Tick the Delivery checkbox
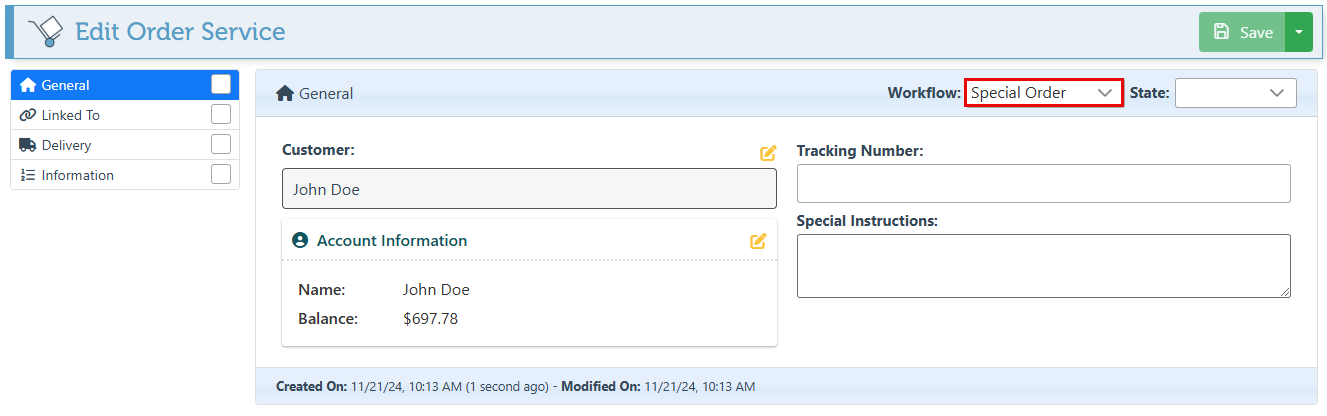 coord(221,145)
